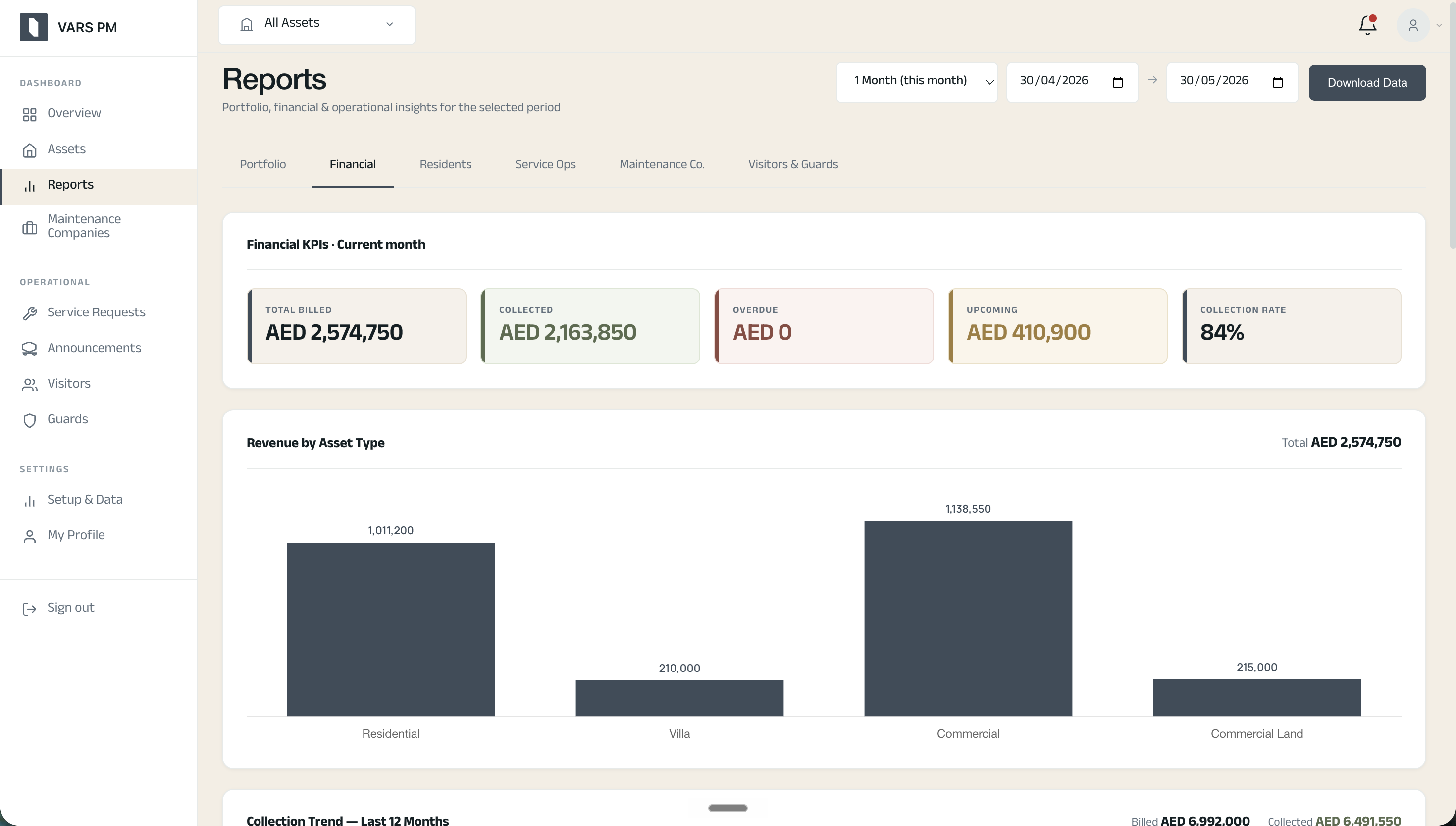Click the Financial KPIs · Current month heading
Image resolution: width=1456 pixels, height=826 pixels.
(335, 244)
